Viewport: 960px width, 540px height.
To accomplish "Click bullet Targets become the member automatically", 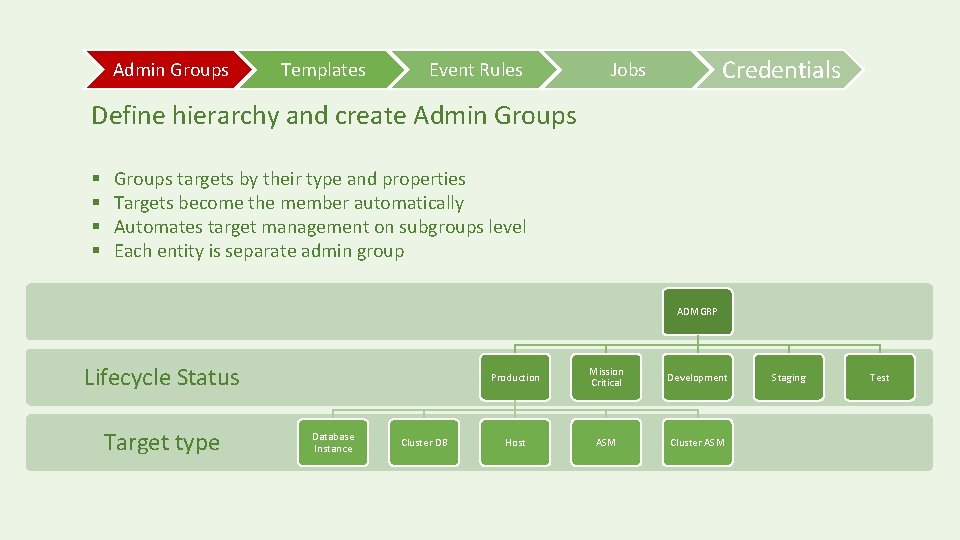I will (289, 203).
